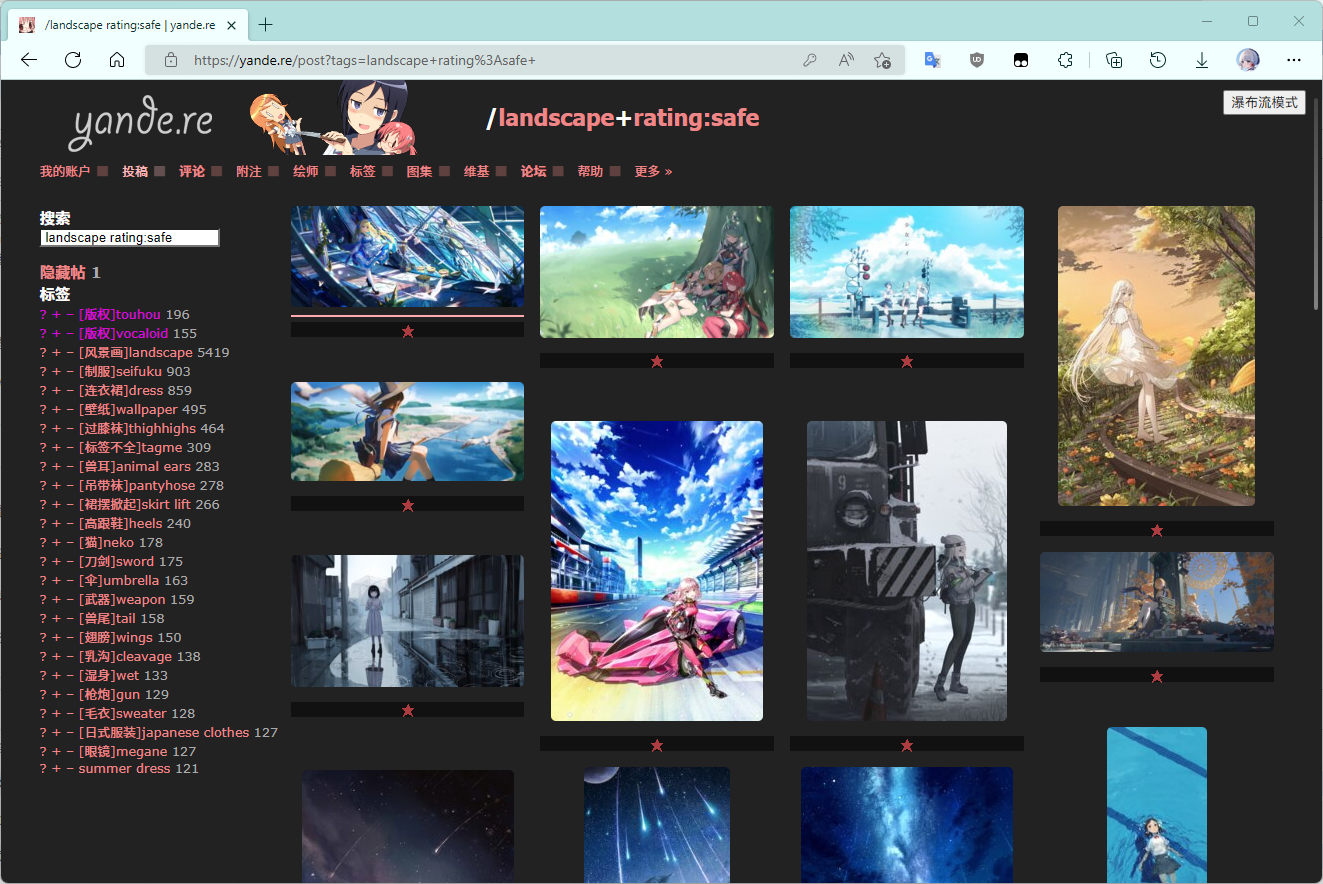Click the landscape tag in the header
The image size is (1323, 884).
click(556, 118)
